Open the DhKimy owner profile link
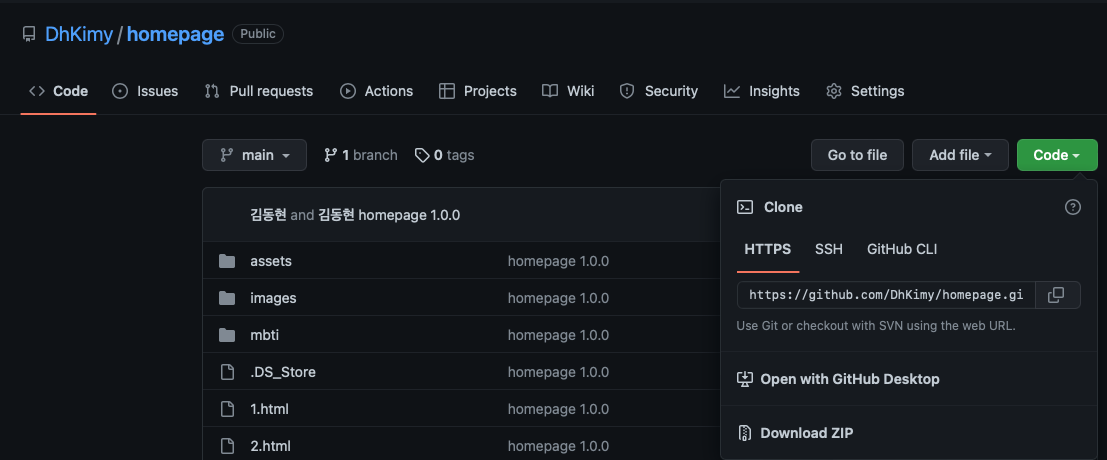Screen dimensions: 1107x460 [x=78, y=34]
